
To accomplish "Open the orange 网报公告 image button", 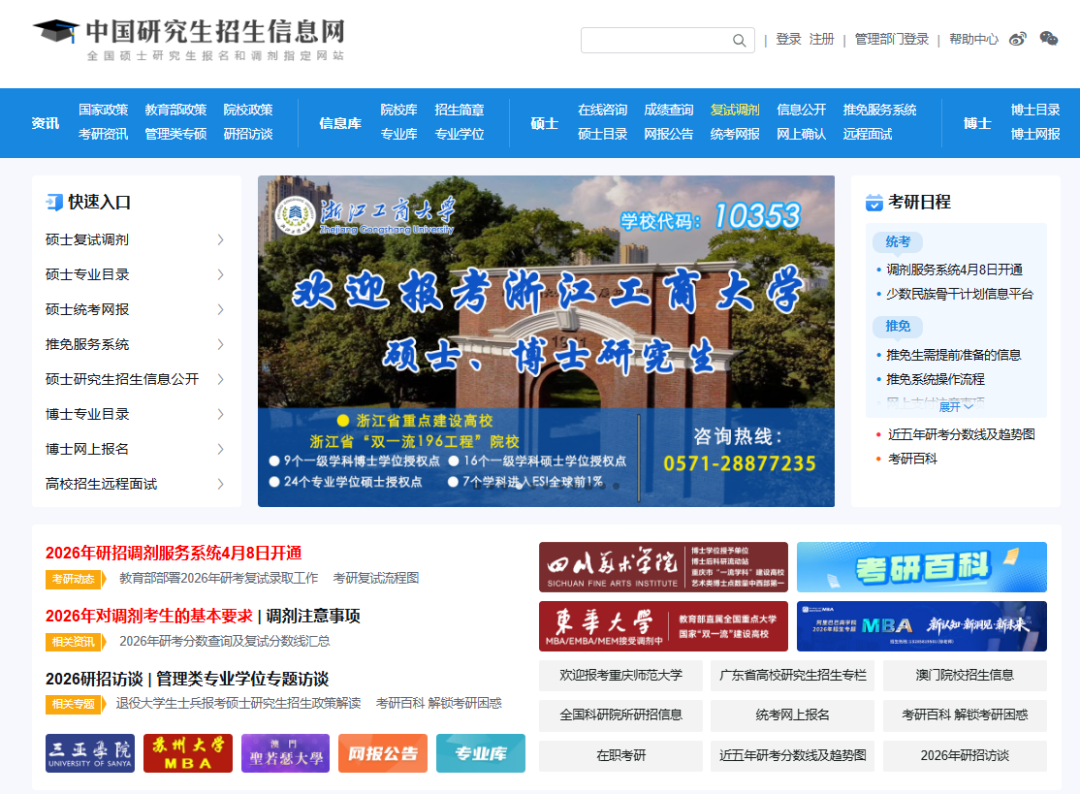I will tap(382, 753).
